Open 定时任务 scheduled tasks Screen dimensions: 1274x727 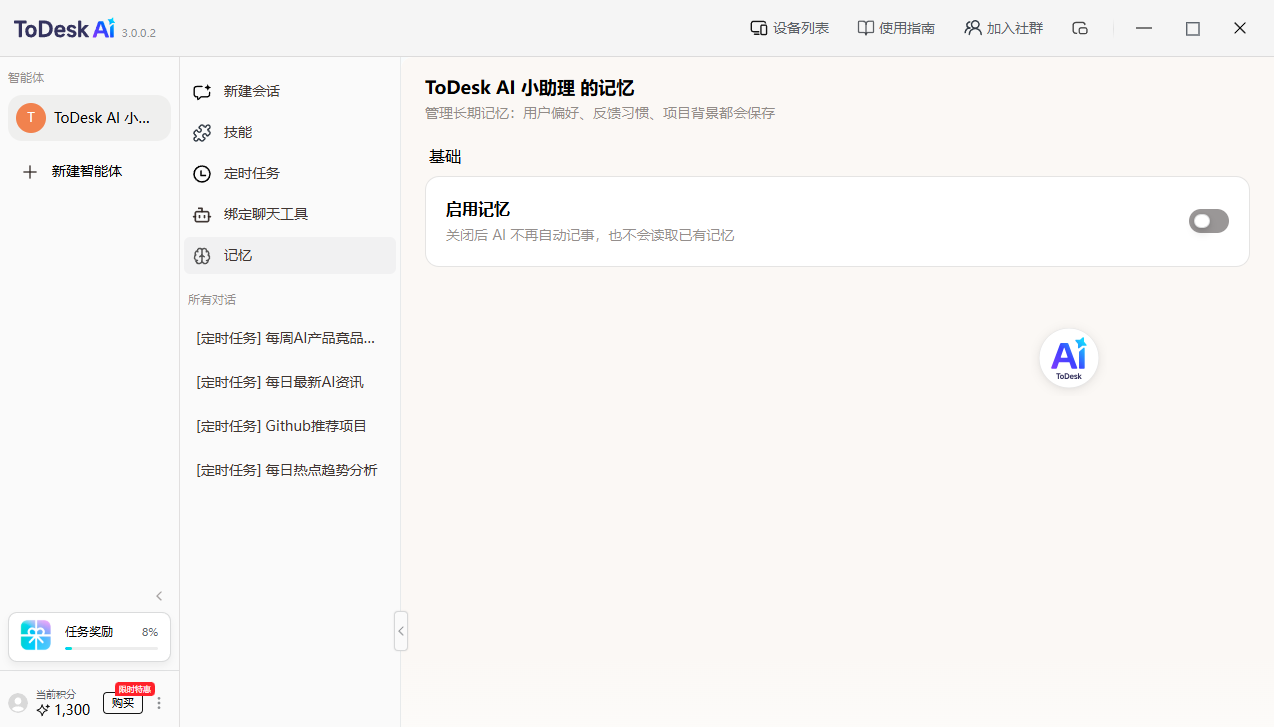(290, 173)
